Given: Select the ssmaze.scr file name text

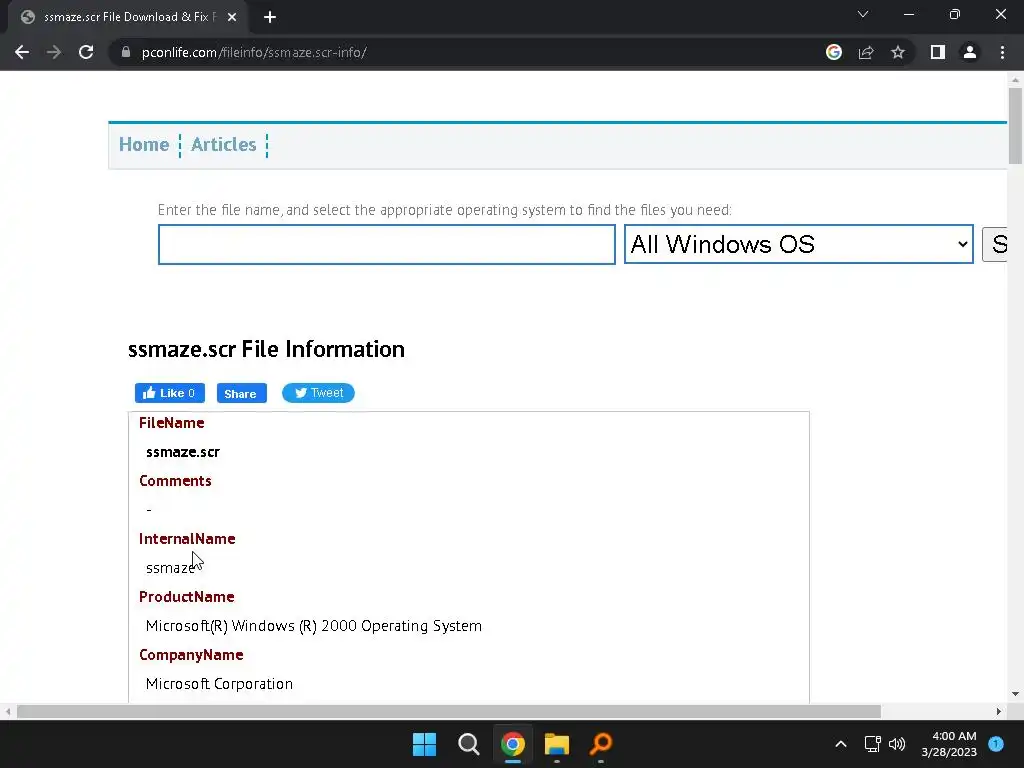Looking at the screenshot, I should point(183,452).
